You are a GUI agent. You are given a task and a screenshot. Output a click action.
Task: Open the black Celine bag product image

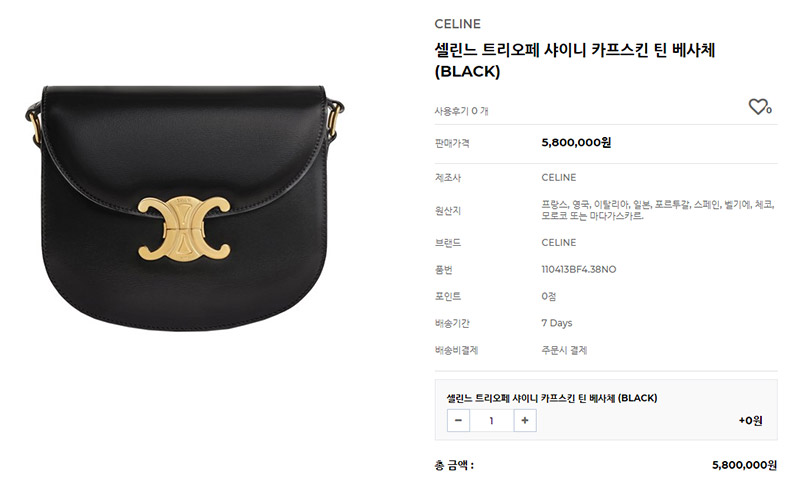point(184,208)
